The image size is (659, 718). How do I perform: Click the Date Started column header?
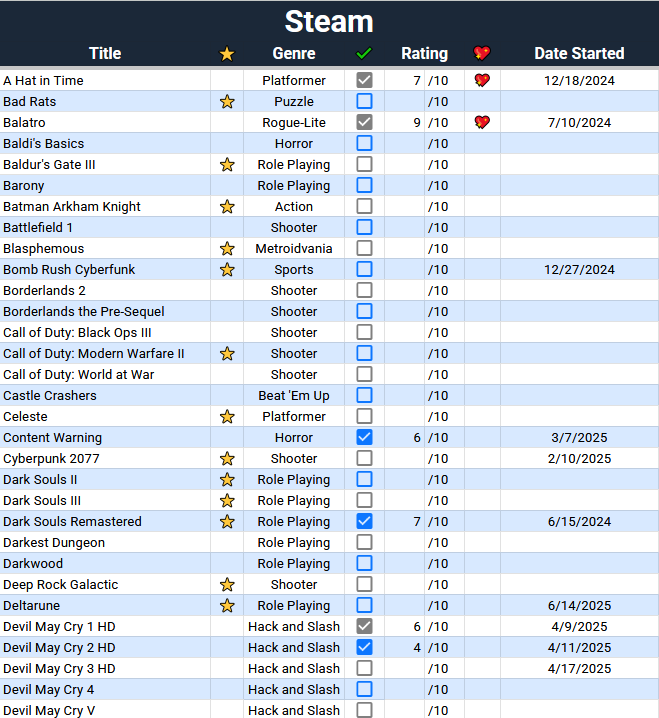579,53
